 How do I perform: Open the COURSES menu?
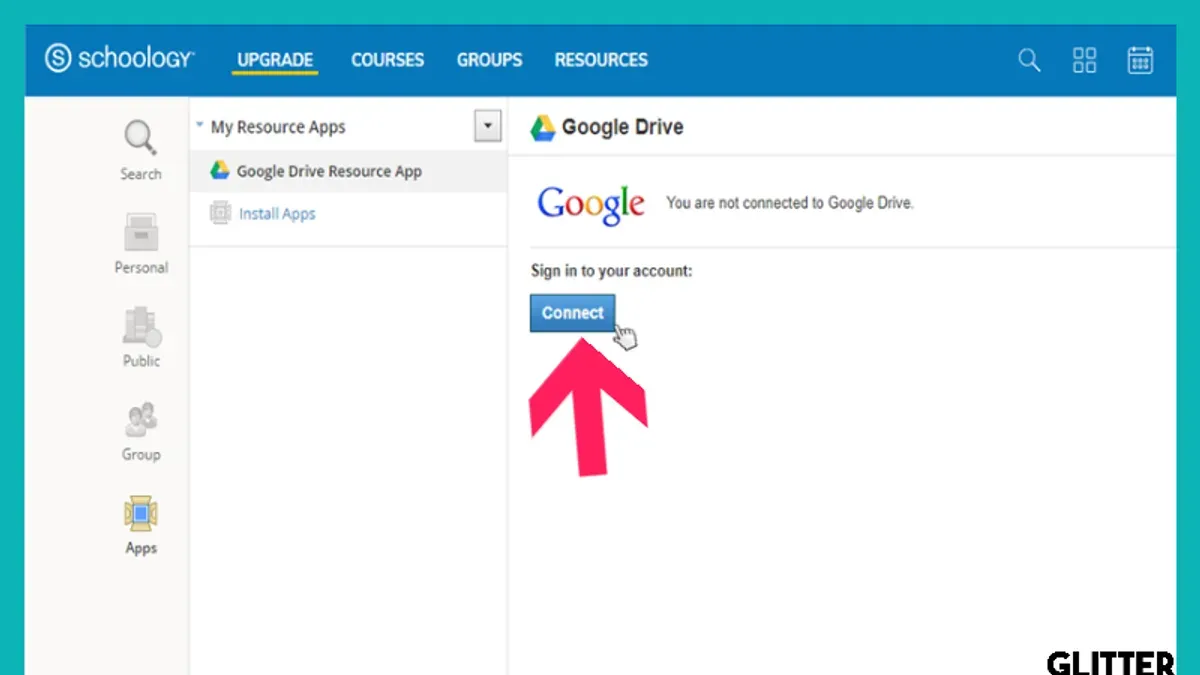[x=388, y=60]
